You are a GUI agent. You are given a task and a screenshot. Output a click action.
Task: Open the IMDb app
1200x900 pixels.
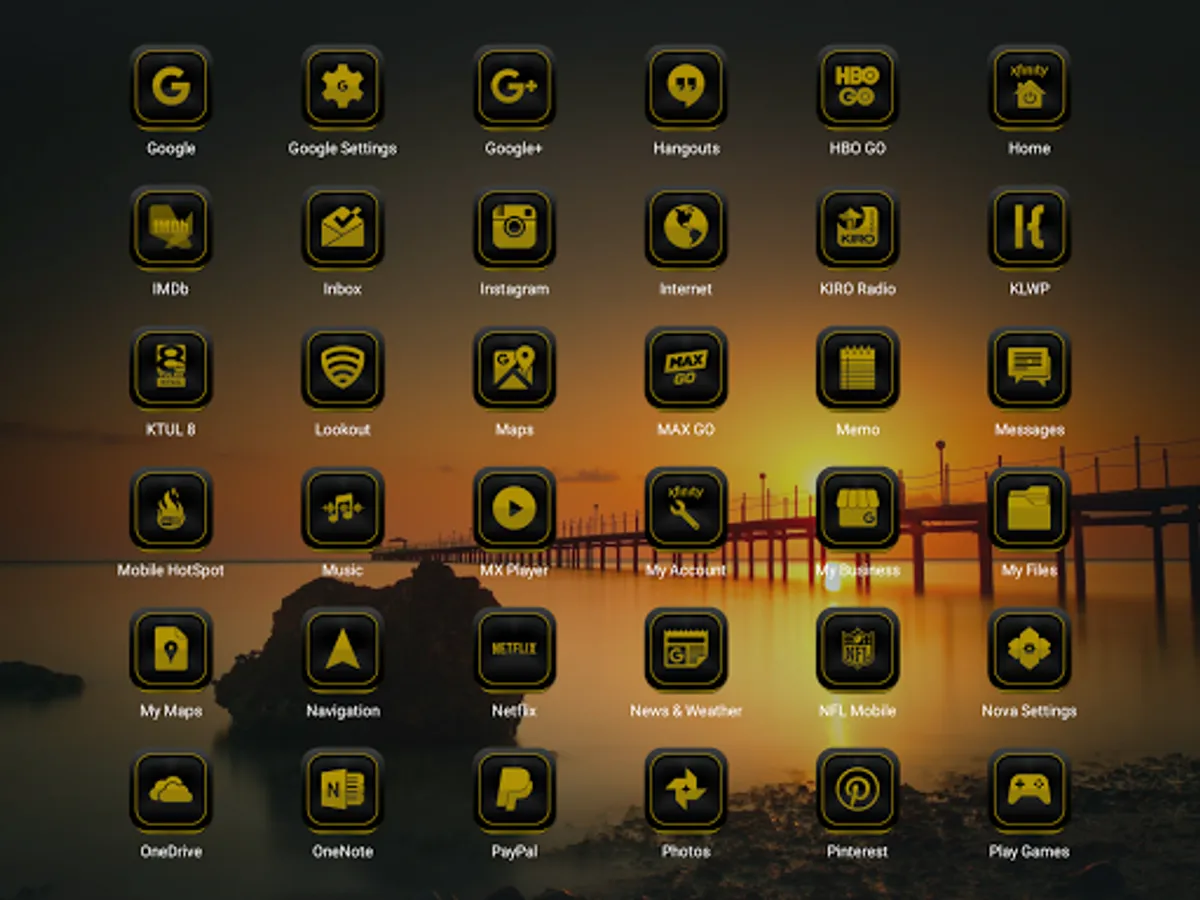click(x=171, y=228)
